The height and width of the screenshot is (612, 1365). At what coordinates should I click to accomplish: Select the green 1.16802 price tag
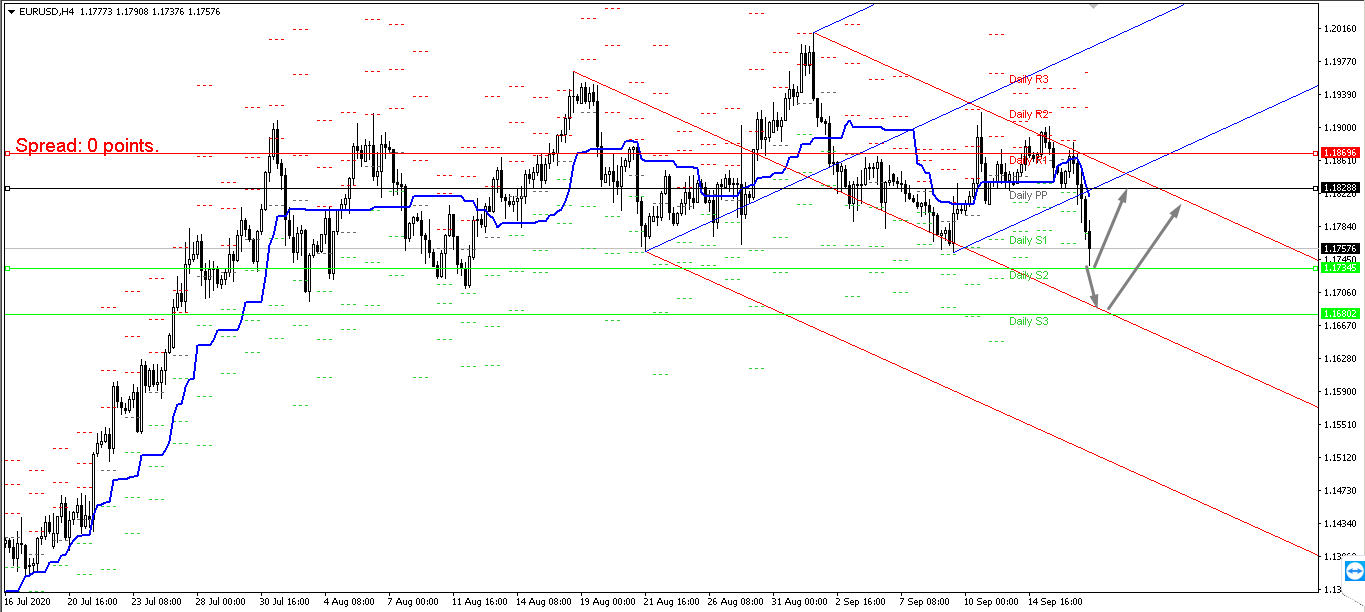1339,314
